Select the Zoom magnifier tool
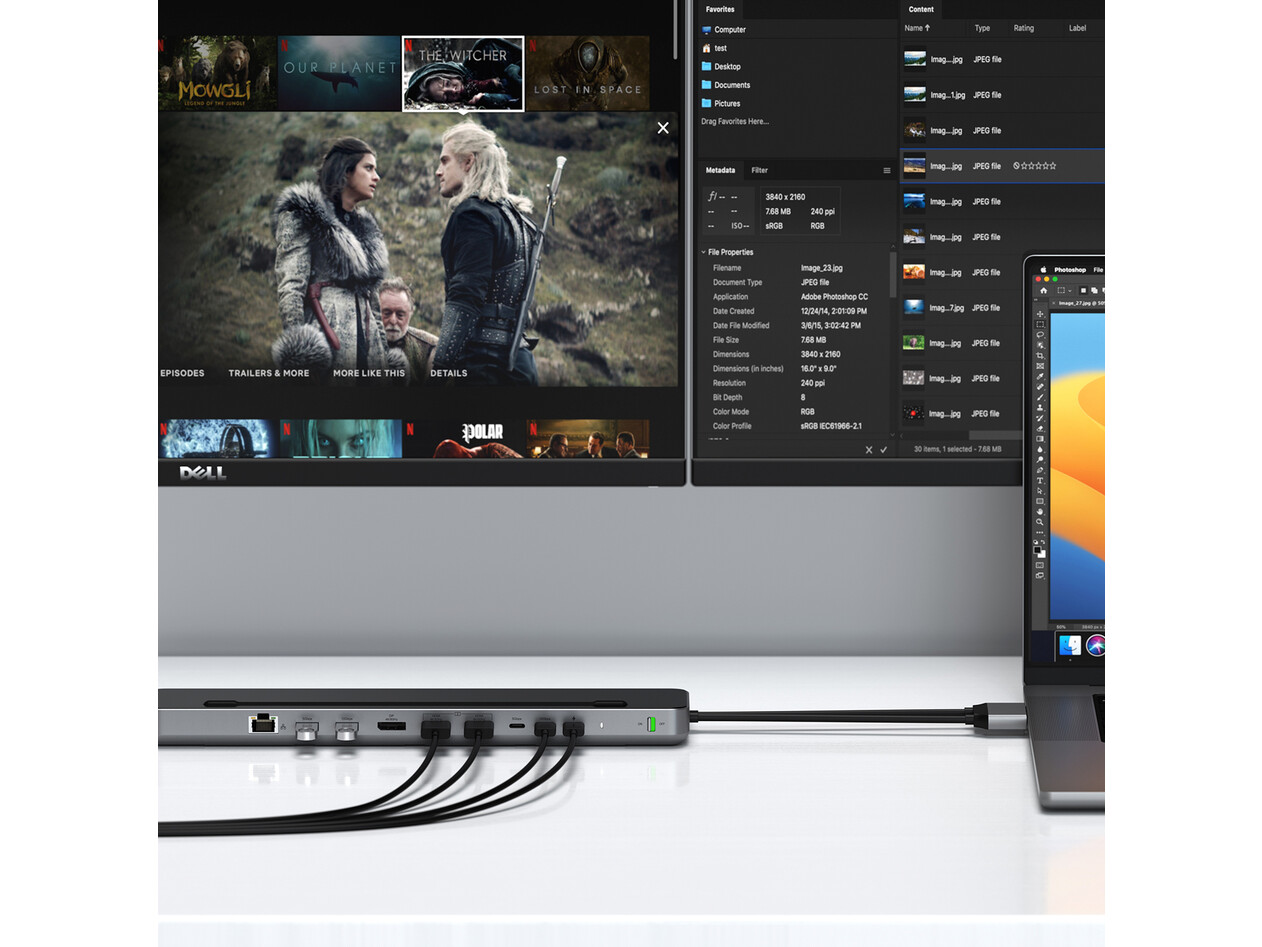1262x947 pixels. tap(1040, 522)
